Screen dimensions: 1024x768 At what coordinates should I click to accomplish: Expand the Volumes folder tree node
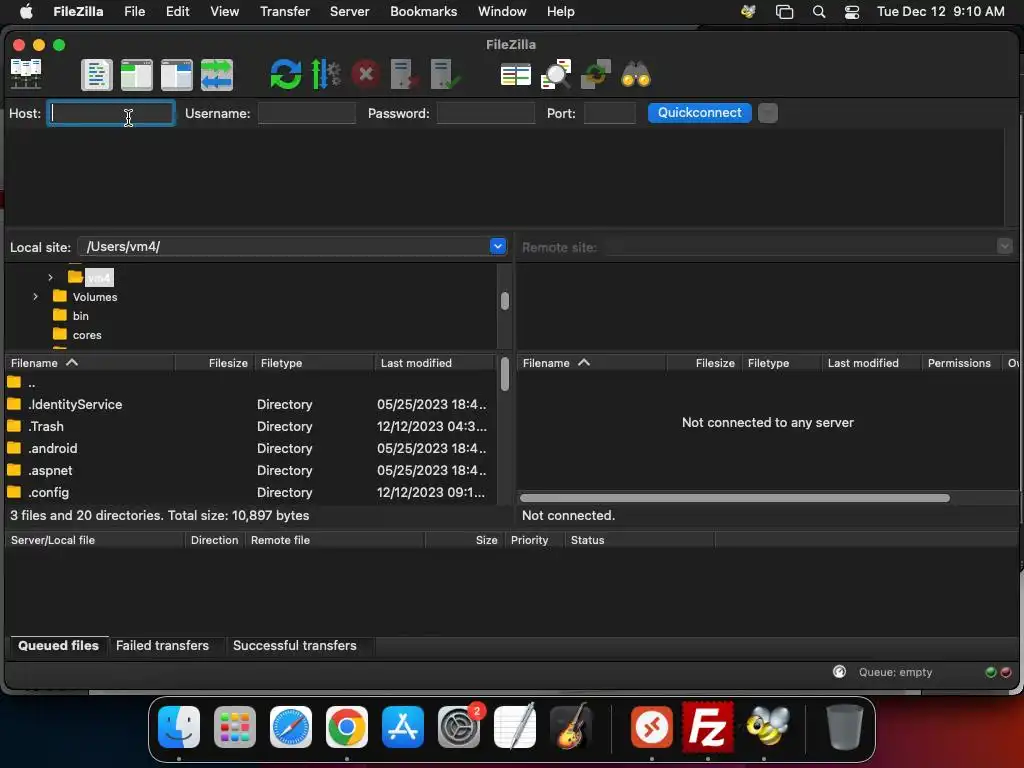point(35,296)
